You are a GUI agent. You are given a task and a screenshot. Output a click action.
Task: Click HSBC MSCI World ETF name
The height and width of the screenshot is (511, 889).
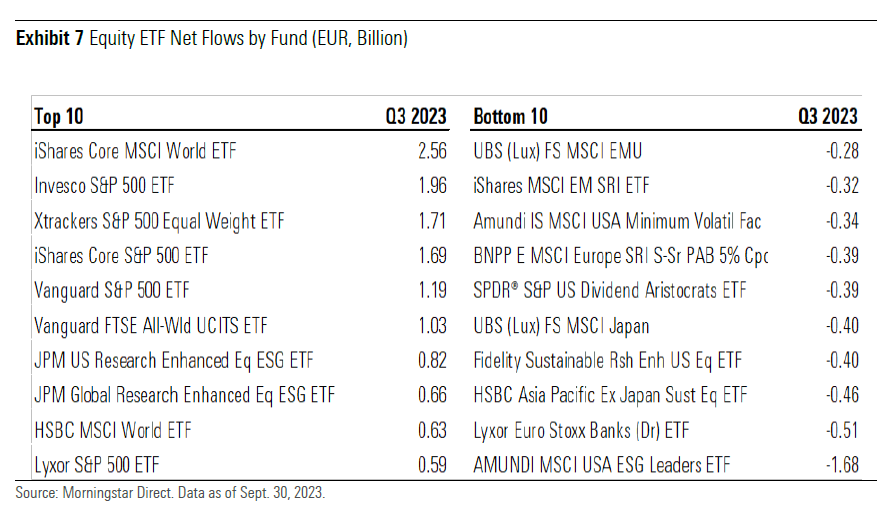(x=112, y=431)
